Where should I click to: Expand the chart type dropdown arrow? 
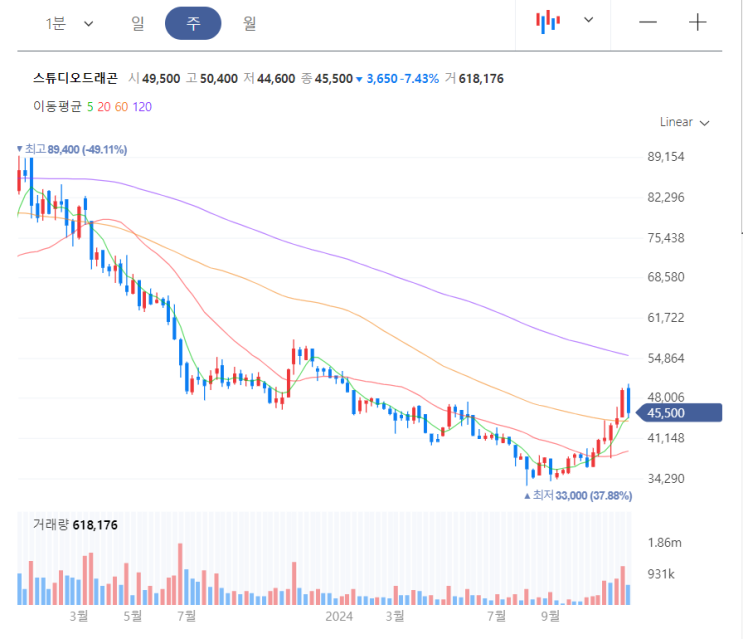coord(589,20)
